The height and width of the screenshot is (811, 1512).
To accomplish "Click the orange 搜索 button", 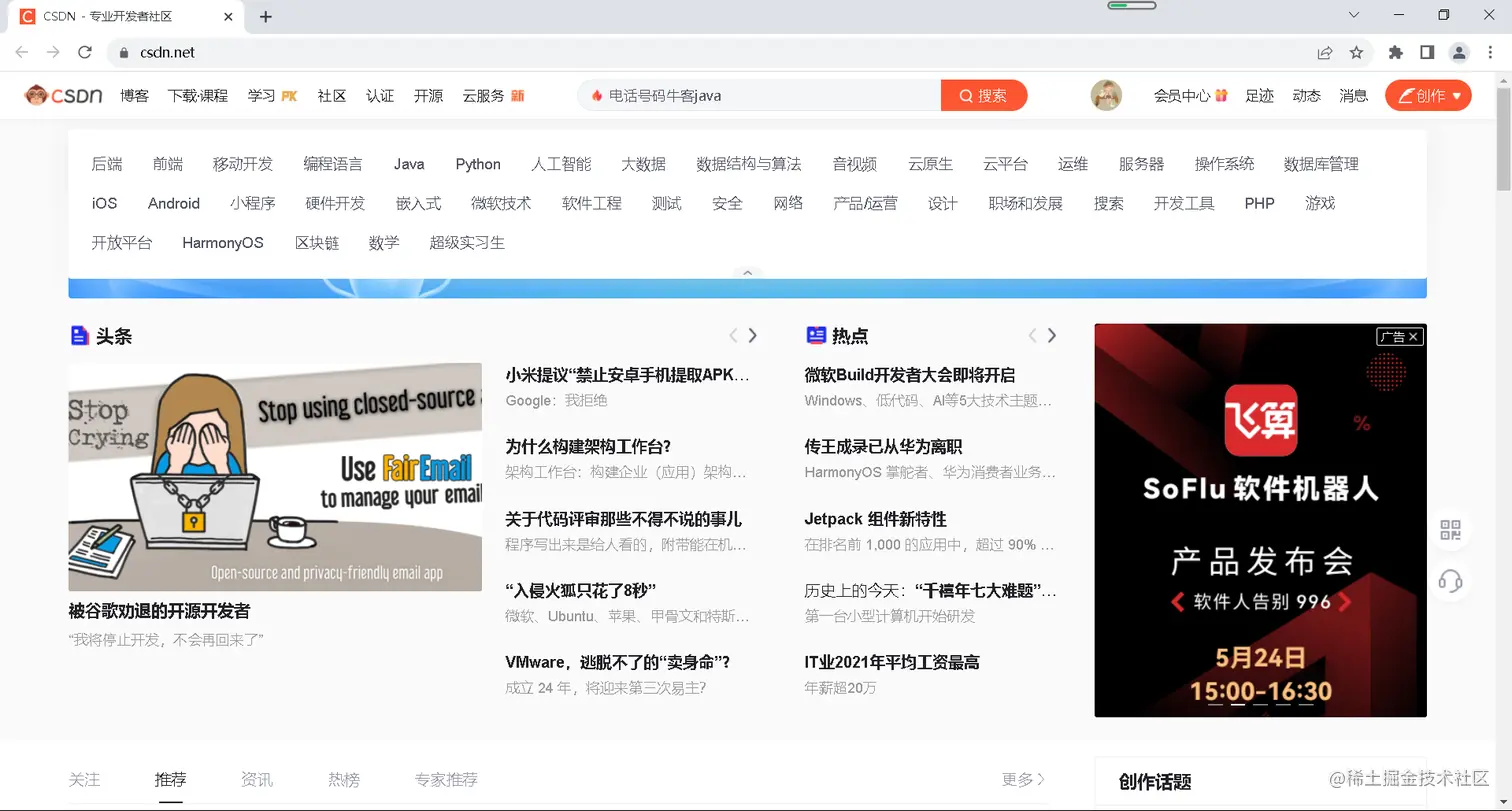I will point(984,96).
